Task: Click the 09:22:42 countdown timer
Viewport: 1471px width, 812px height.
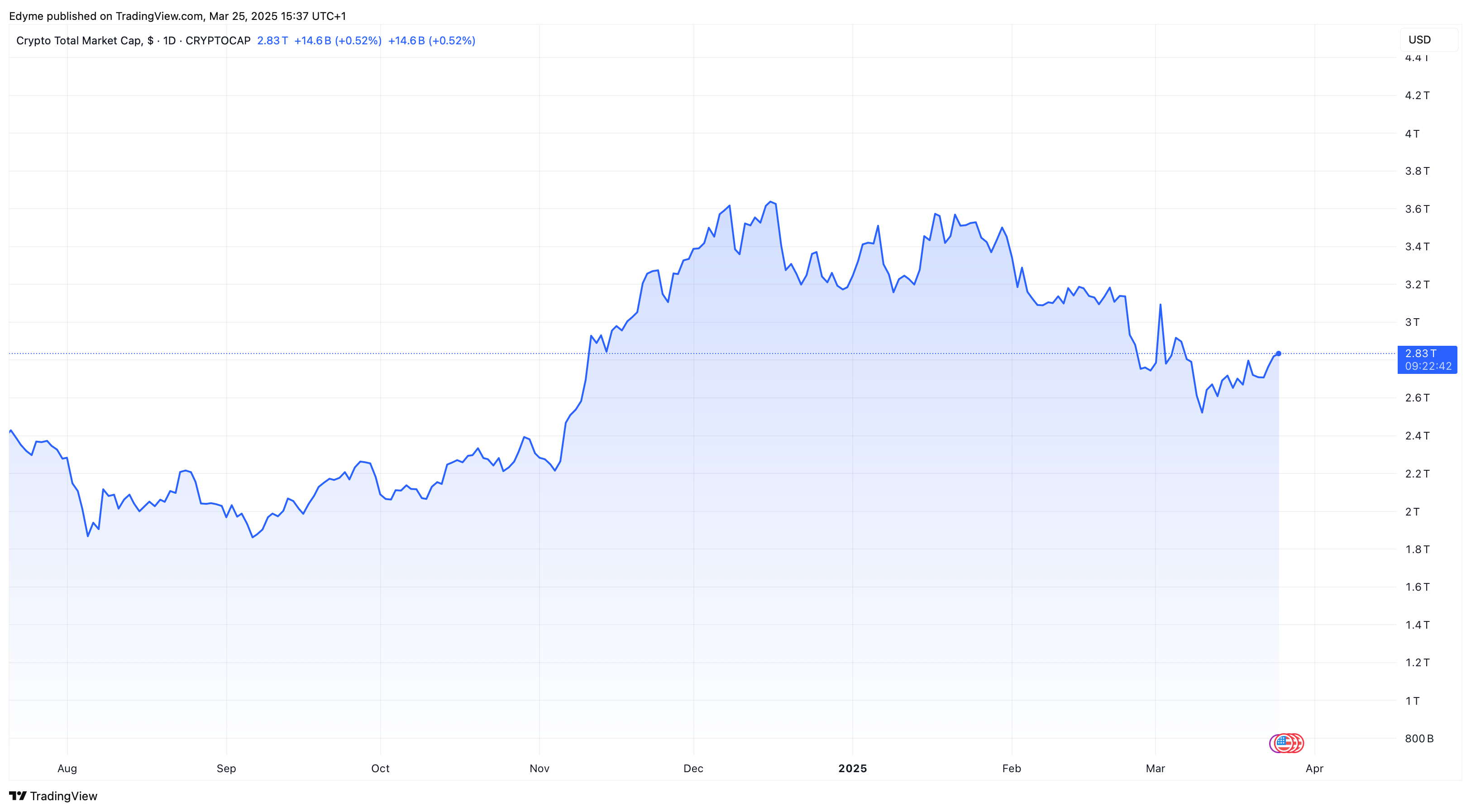Action: click(1428, 366)
